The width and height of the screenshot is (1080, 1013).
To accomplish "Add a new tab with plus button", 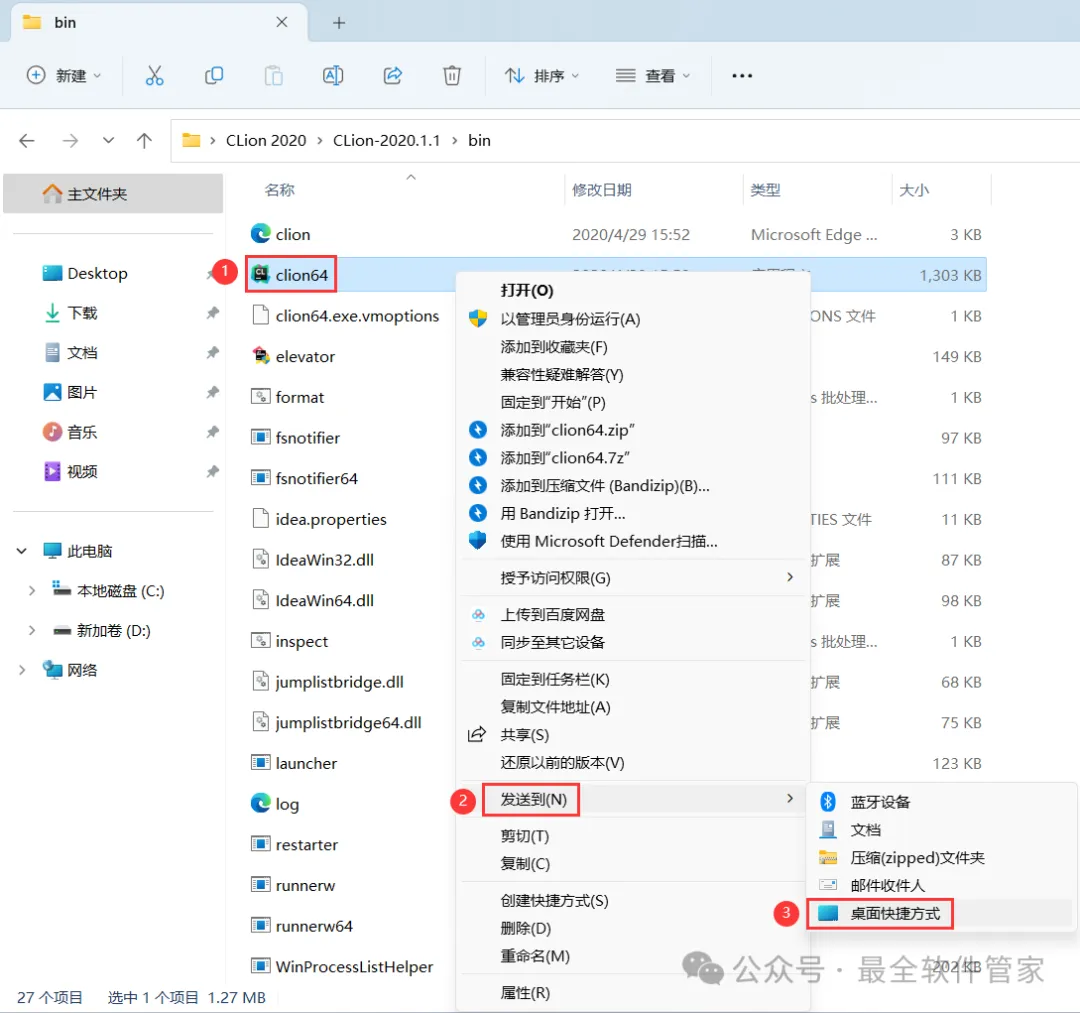I will point(339,23).
